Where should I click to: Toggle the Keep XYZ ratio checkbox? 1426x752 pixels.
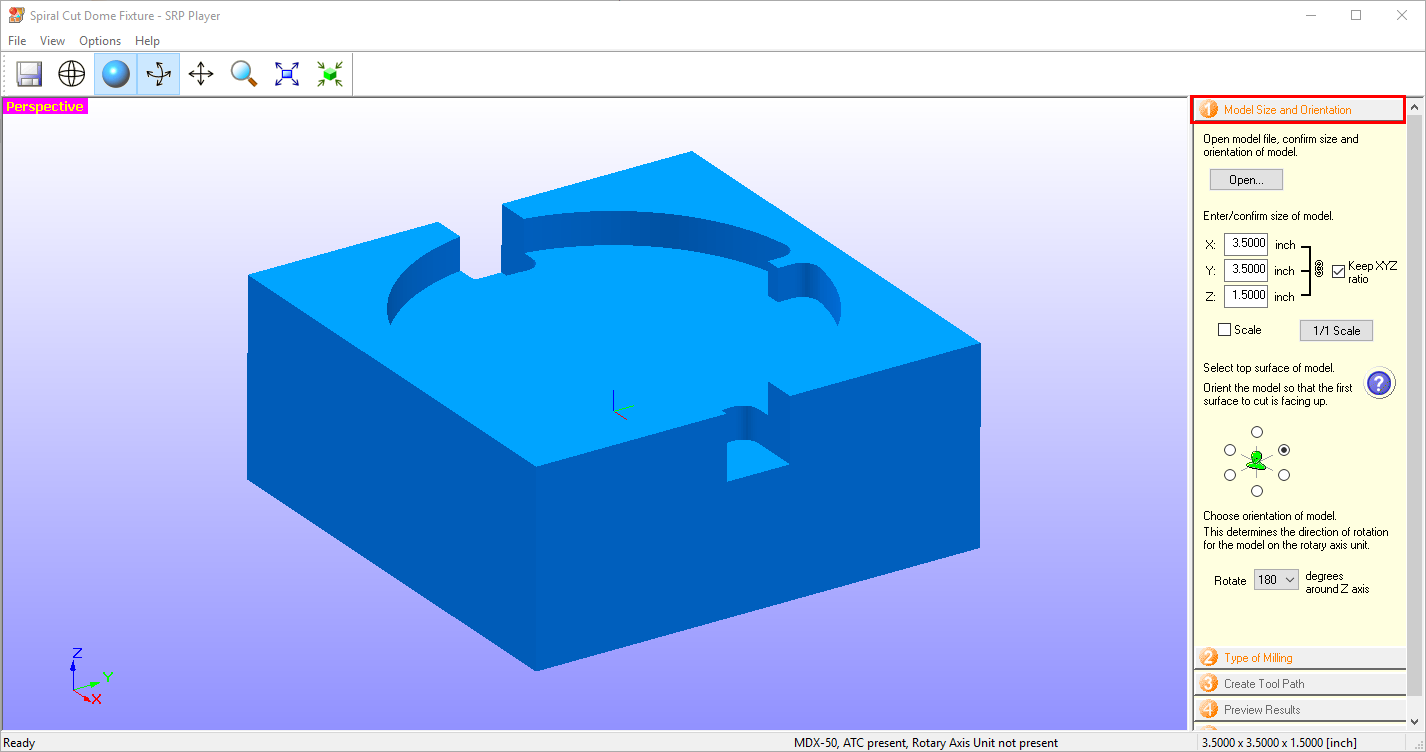click(x=1339, y=272)
